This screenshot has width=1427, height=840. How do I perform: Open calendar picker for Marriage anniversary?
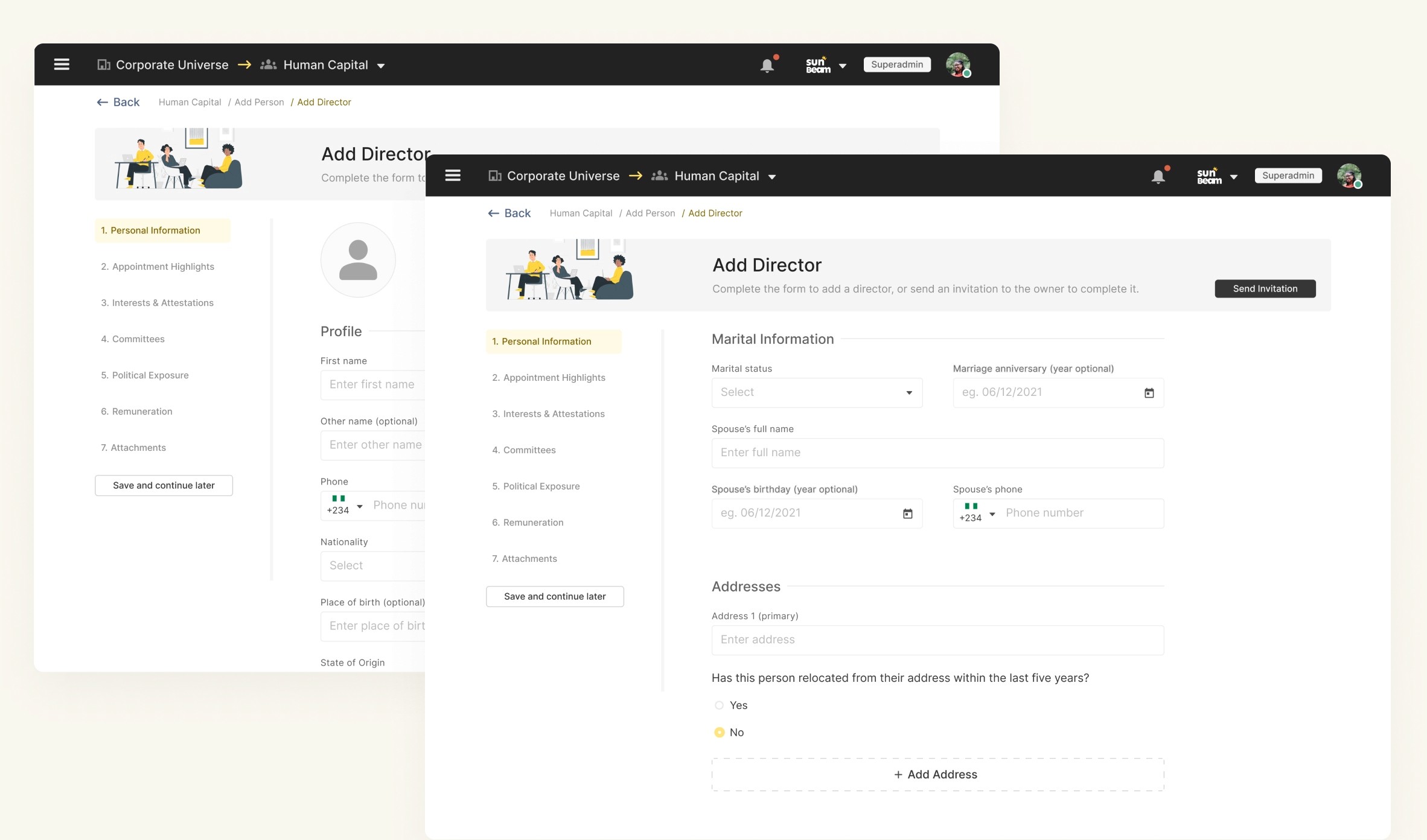coord(1149,393)
